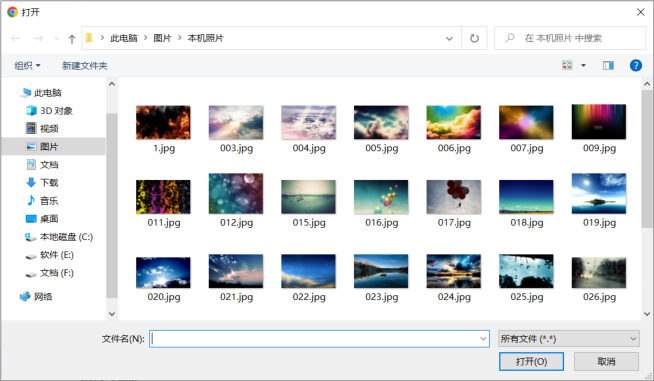This screenshot has width=654, height=381.
Task: Close the 打开 dialog window
Action: click(x=641, y=12)
